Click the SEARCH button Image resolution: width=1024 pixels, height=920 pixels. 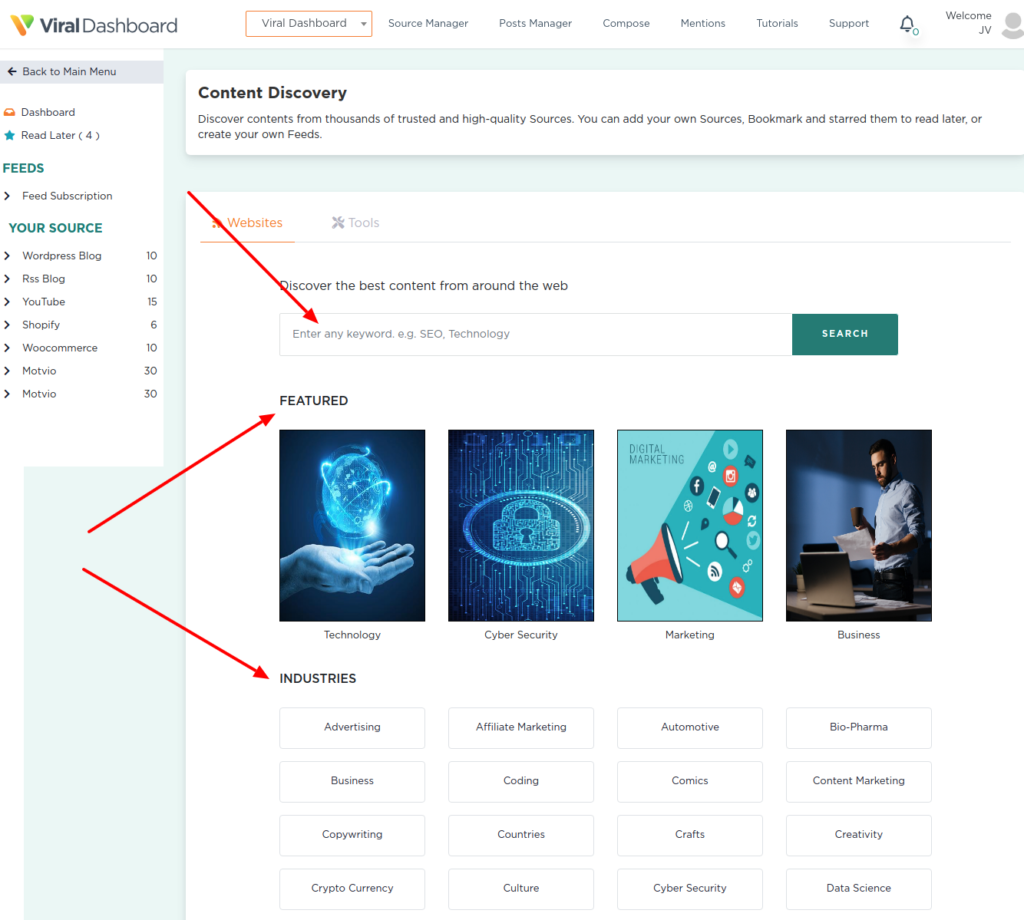(x=844, y=334)
